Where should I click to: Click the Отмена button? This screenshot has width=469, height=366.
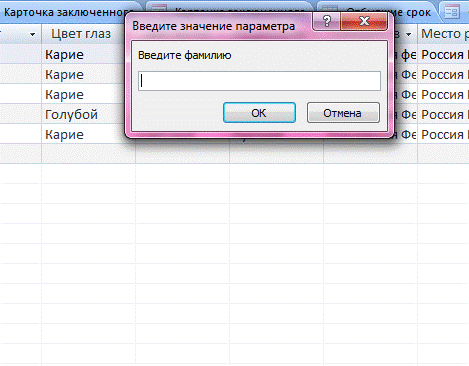[343, 113]
